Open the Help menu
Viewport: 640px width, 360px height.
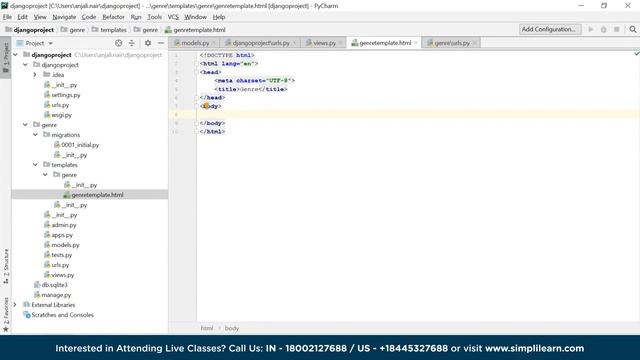[219, 17]
